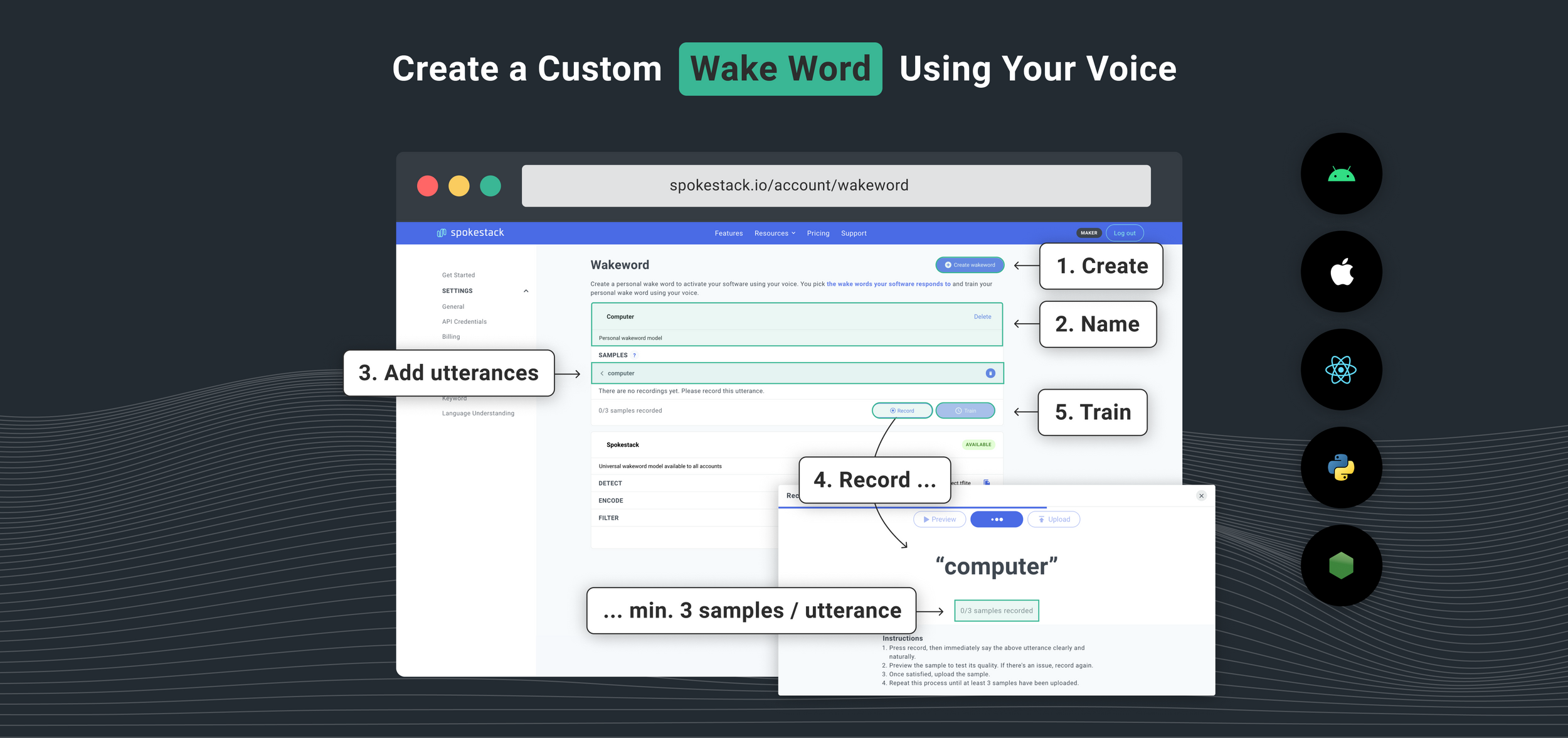Click the "computer" utterance prompt in dialog
This screenshot has width=1568, height=738.
[997, 567]
